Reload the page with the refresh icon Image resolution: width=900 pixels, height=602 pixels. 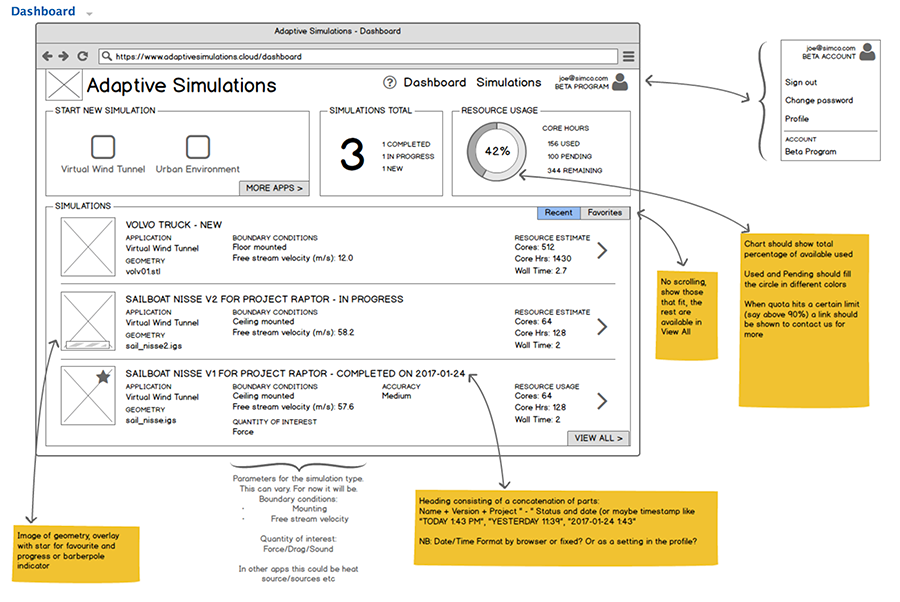(83, 56)
